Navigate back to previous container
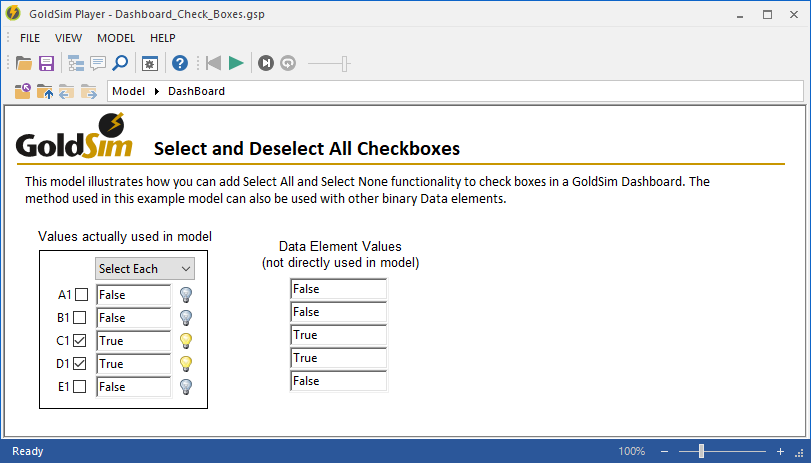This screenshot has height=463, width=811. [x=67, y=92]
